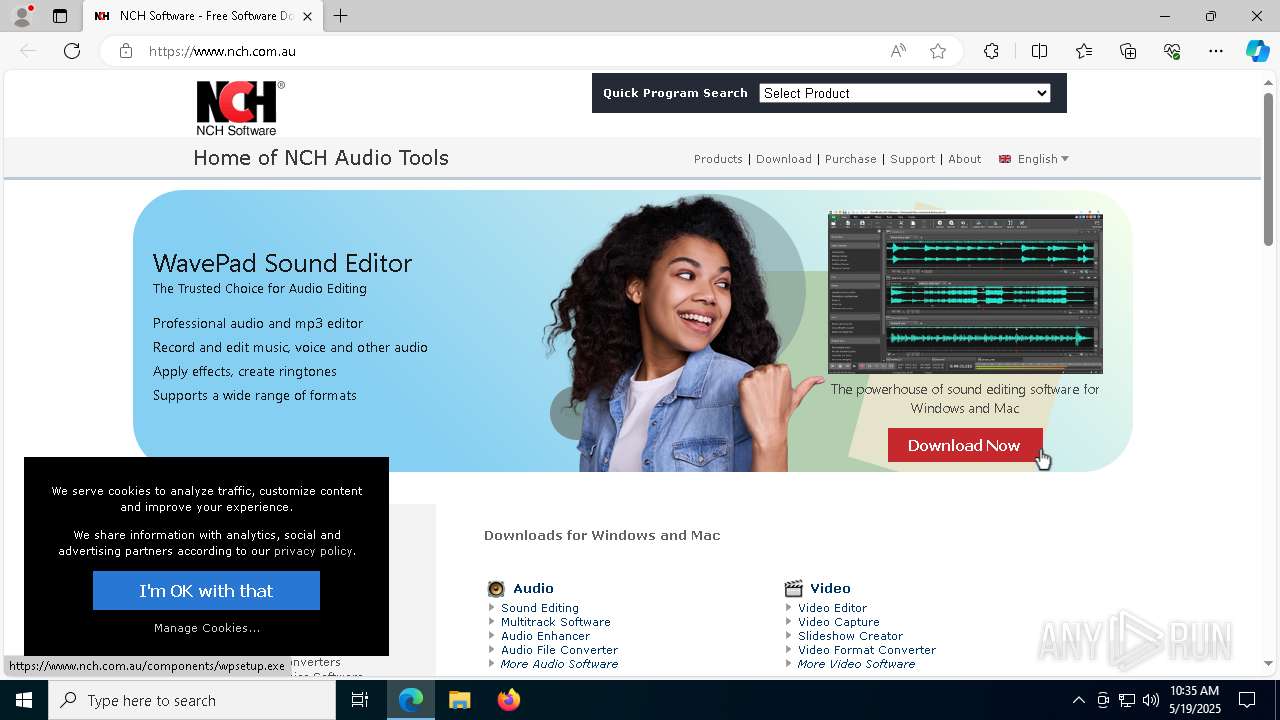
Task: Open the Favorites list icon
Action: pos(1084,51)
